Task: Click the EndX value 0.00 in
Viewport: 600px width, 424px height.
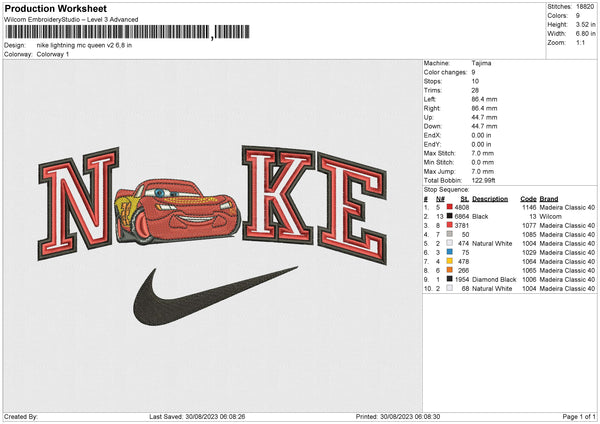Action: pyautogui.click(x=481, y=135)
